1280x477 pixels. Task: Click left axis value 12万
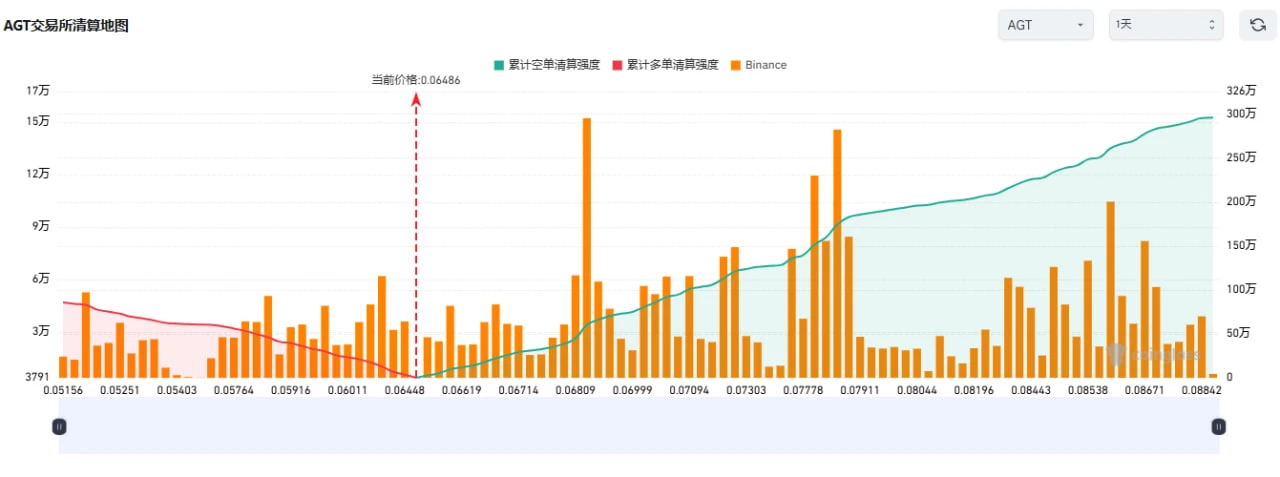point(38,174)
